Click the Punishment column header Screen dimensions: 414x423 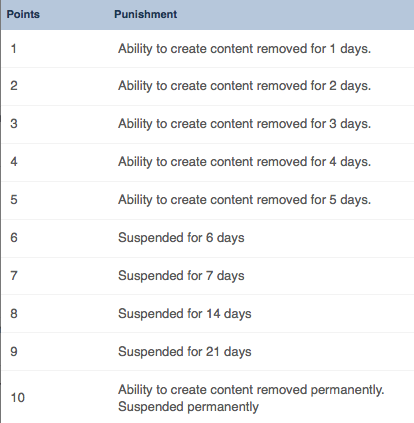tap(145, 14)
